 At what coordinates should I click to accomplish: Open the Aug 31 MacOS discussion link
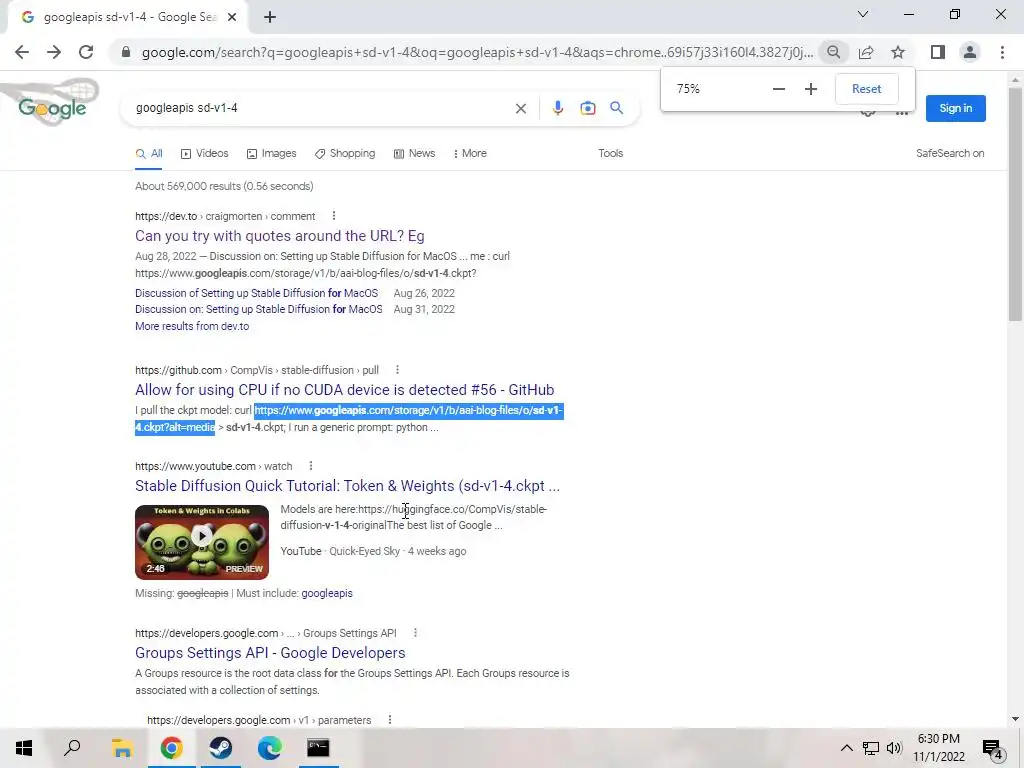tap(259, 310)
